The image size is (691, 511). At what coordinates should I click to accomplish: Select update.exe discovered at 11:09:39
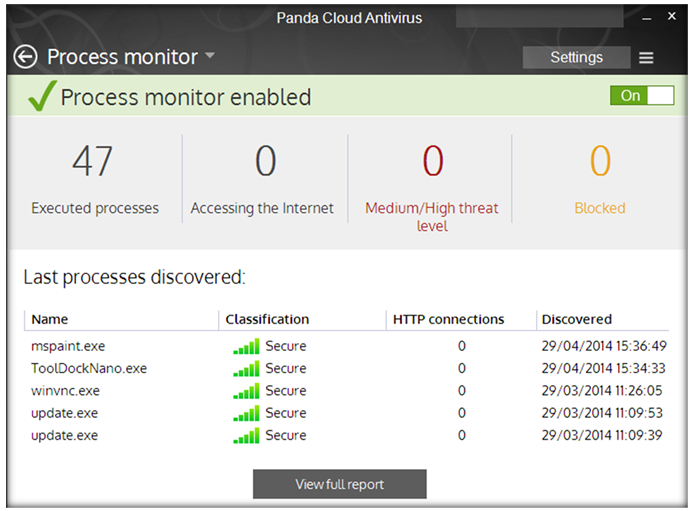click(x=347, y=436)
